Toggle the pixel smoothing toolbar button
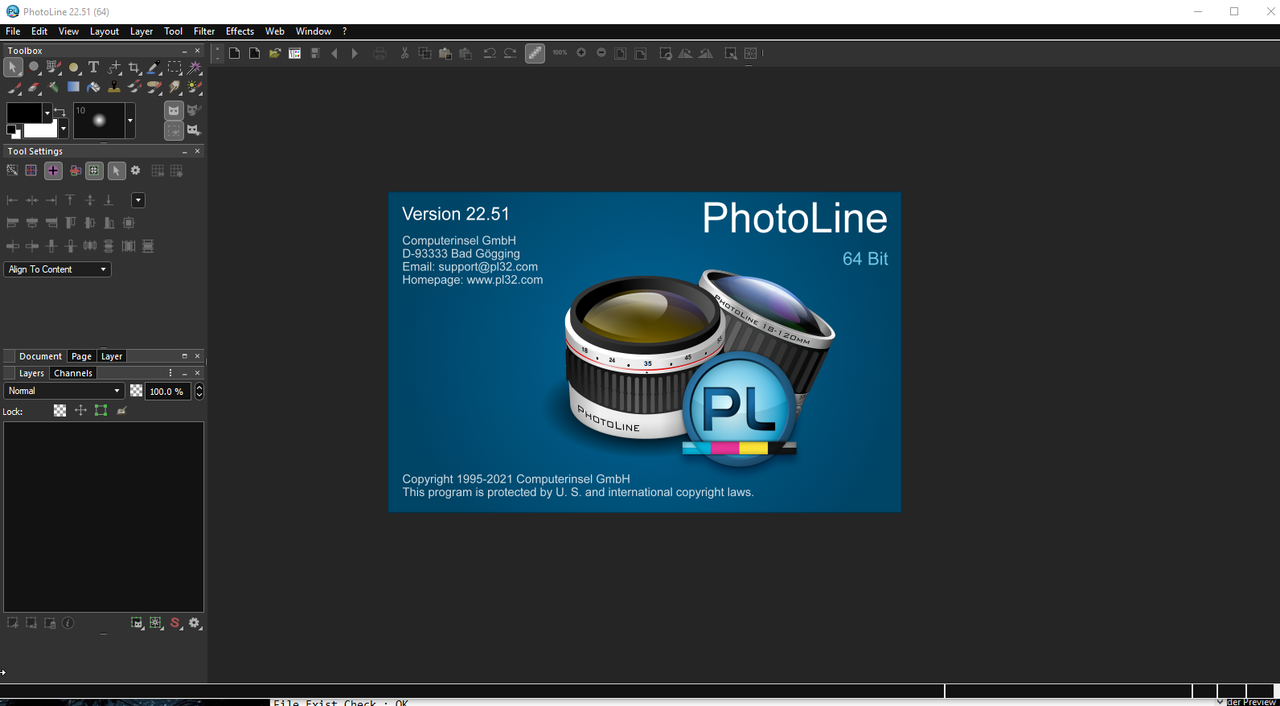 tap(535, 53)
